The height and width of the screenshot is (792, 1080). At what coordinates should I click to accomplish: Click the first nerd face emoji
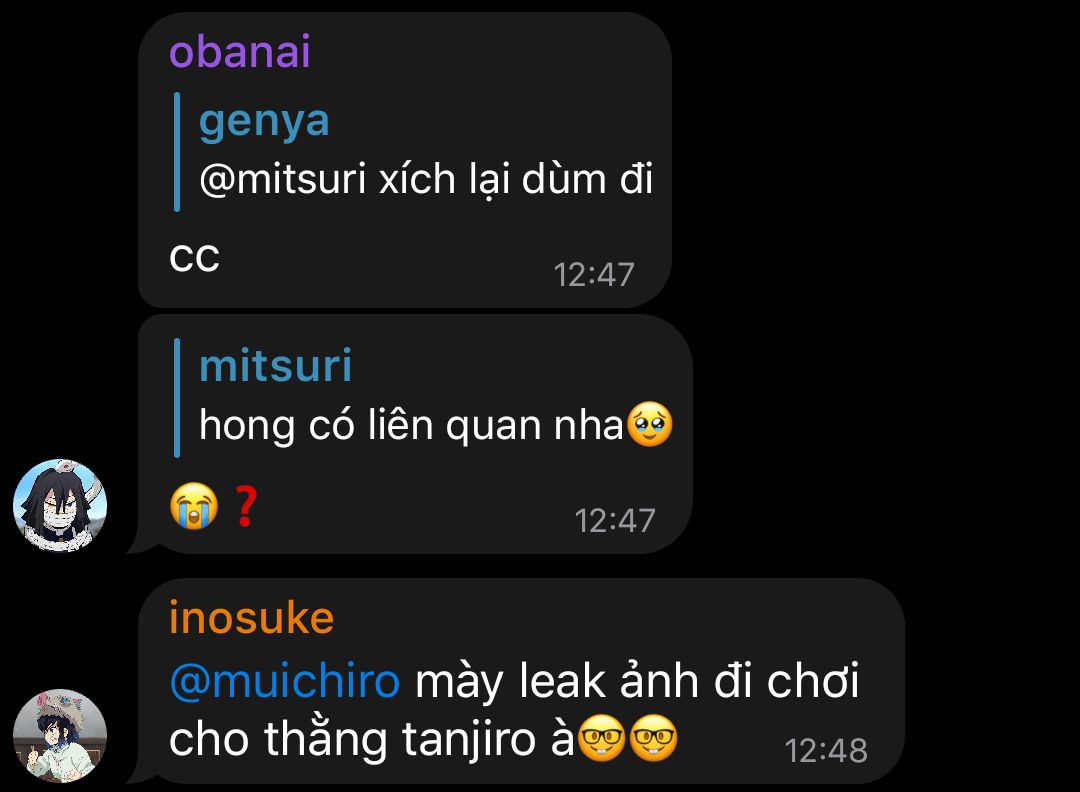pos(601,738)
